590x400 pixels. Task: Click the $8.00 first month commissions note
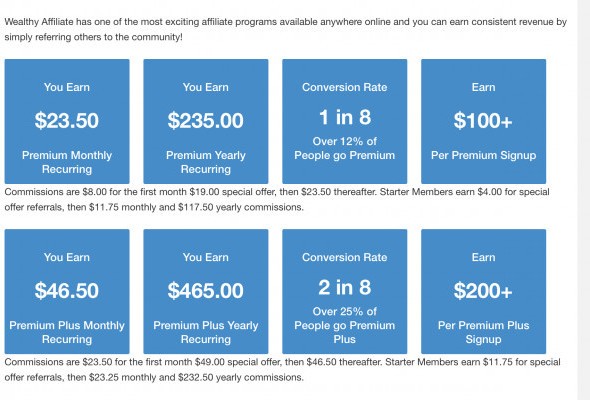pyautogui.click(x=277, y=199)
